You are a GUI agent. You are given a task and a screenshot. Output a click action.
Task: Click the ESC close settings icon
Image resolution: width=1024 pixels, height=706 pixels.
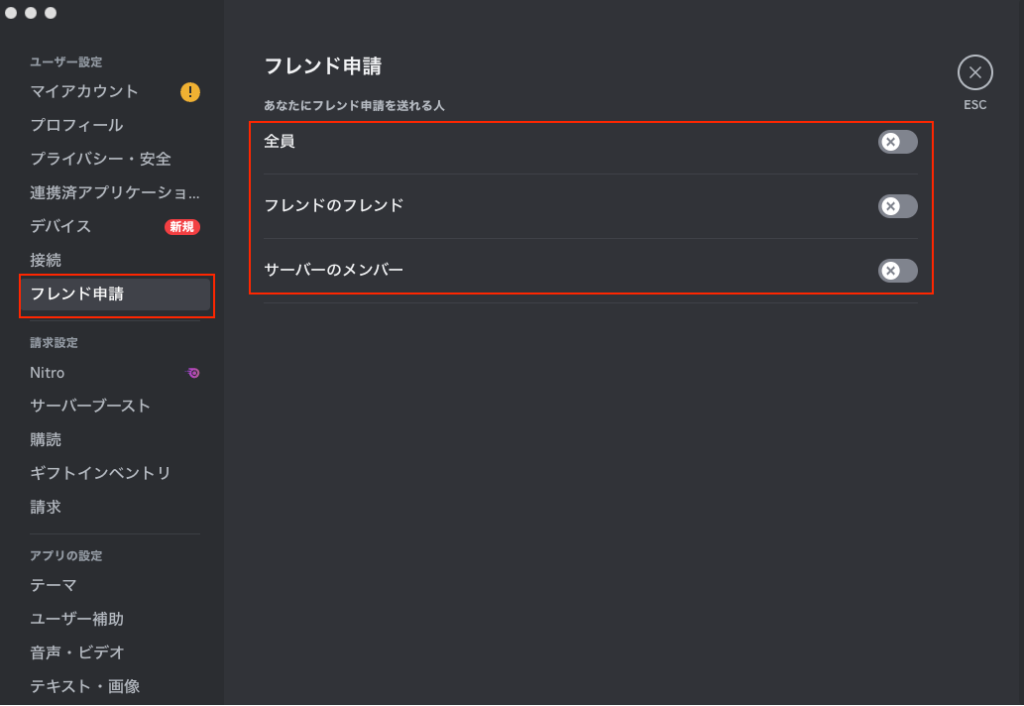click(x=975, y=73)
